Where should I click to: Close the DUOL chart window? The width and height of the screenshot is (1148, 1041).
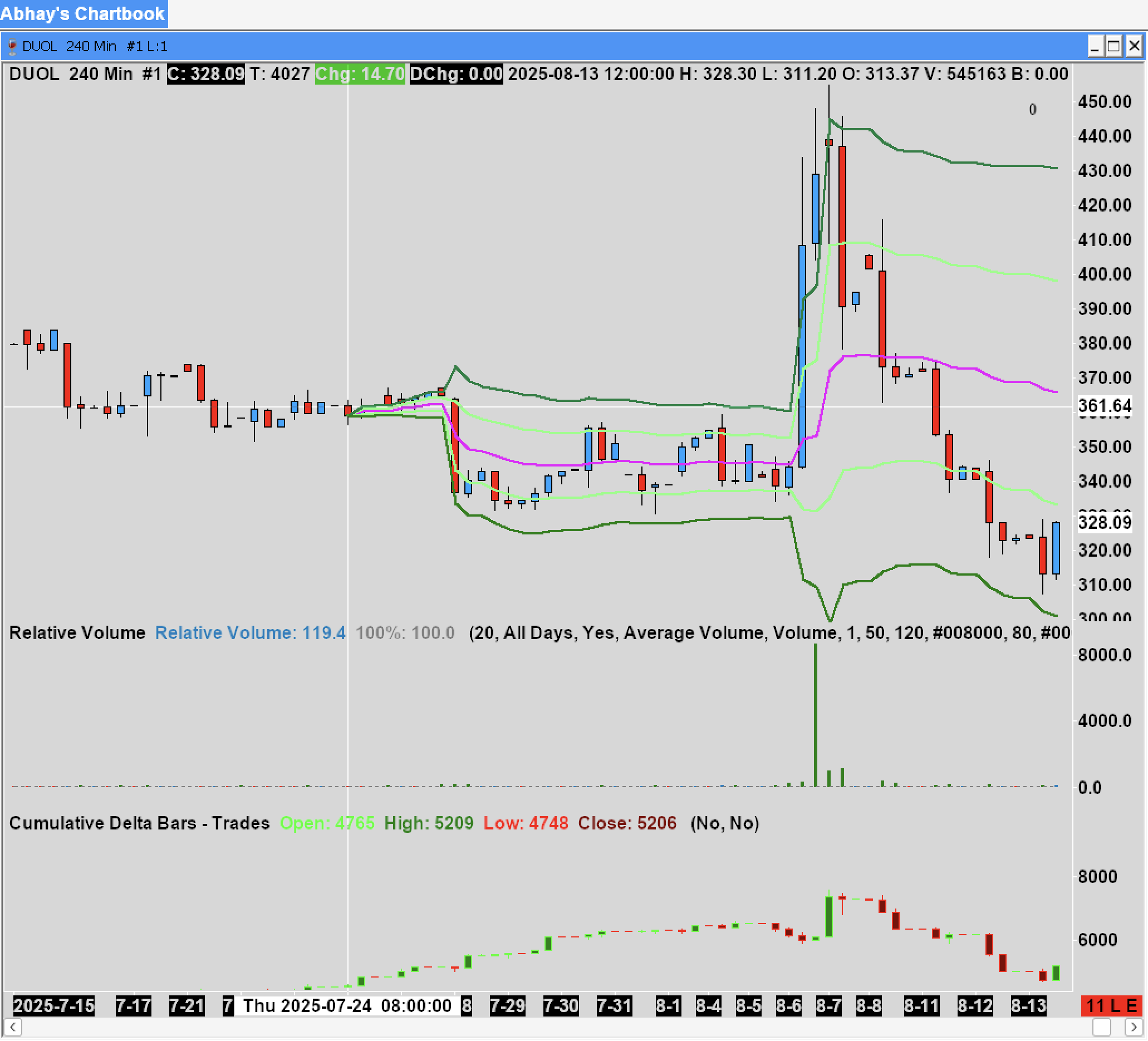[1134, 46]
